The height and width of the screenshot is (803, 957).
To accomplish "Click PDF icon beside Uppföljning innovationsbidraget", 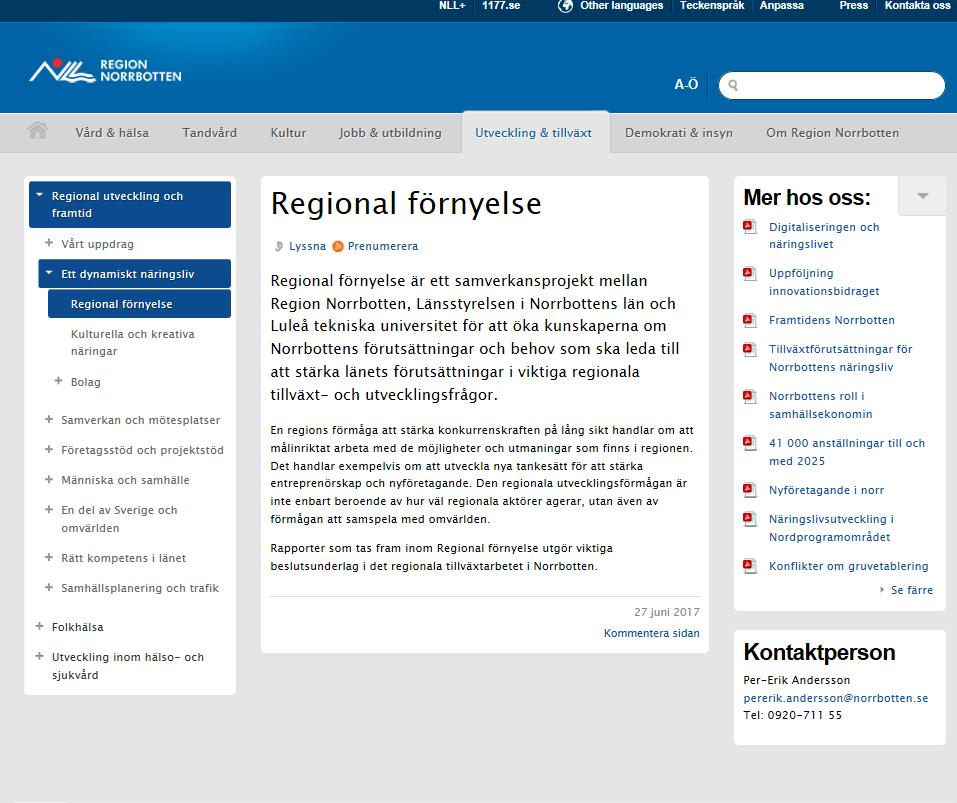I will [x=749, y=274].
